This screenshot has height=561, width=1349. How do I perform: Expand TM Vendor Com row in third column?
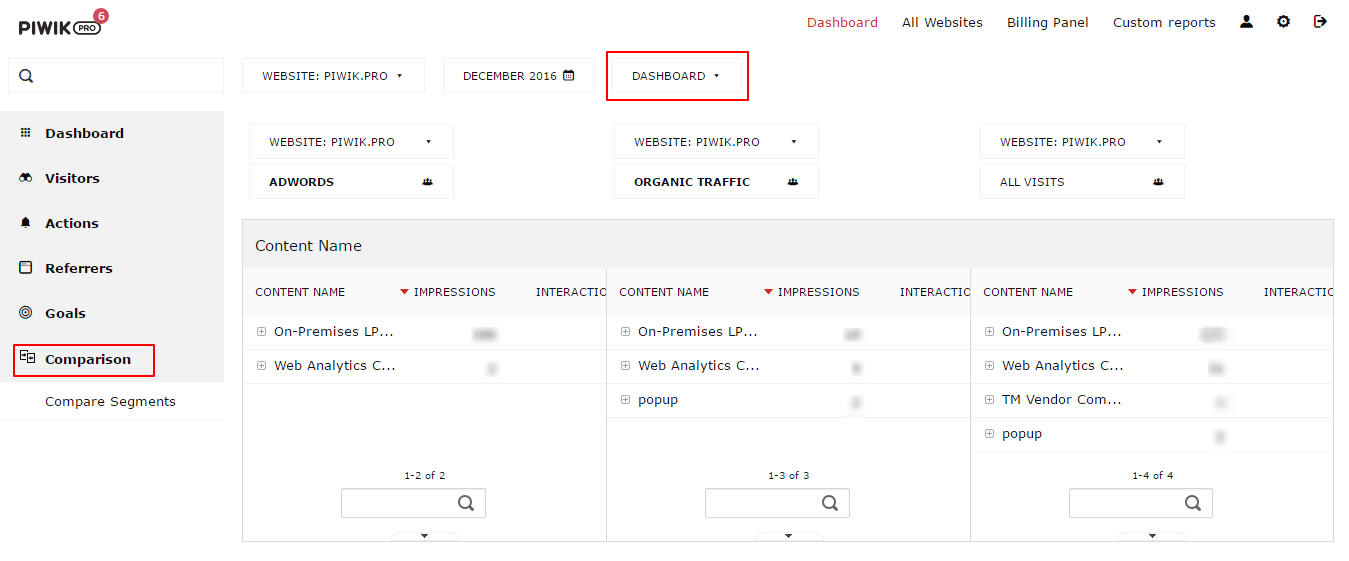[x=989, y=400]
